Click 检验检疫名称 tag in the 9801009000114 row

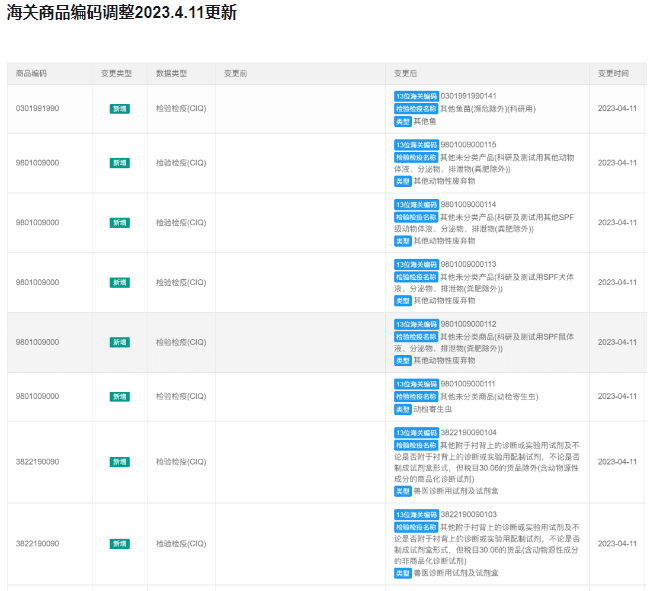click(416, 217)
